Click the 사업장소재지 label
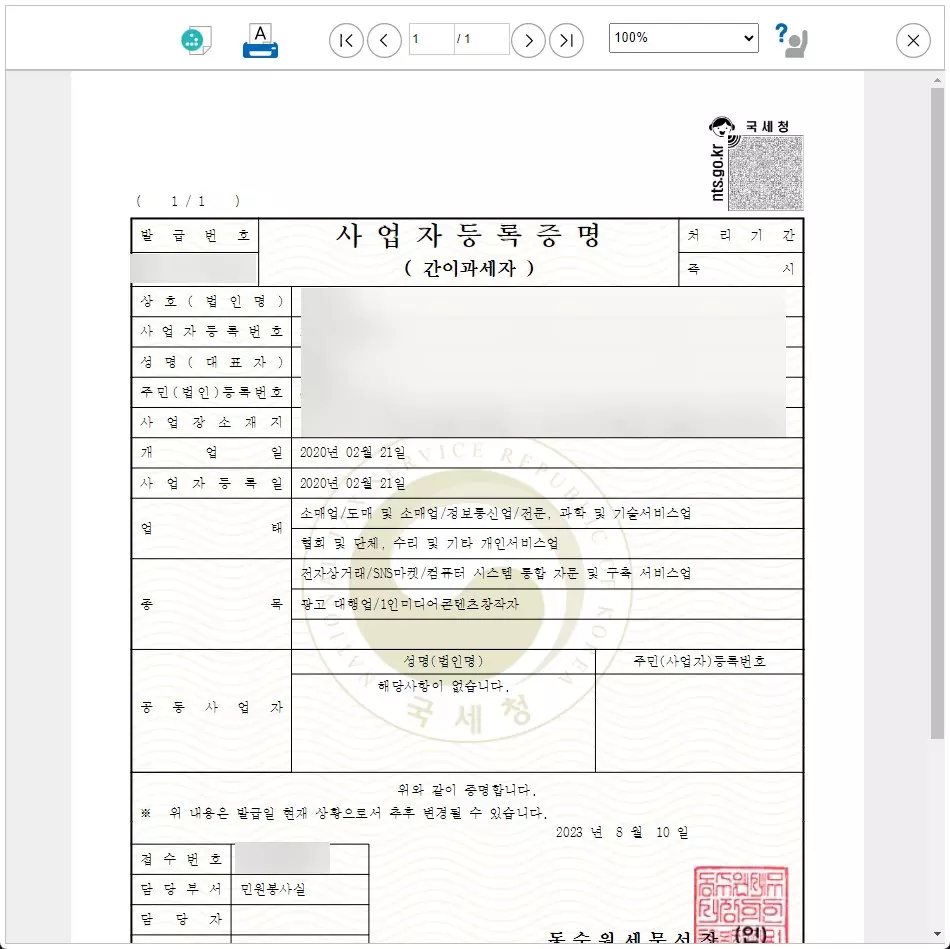The image size is (950, 949). (211, 422)
